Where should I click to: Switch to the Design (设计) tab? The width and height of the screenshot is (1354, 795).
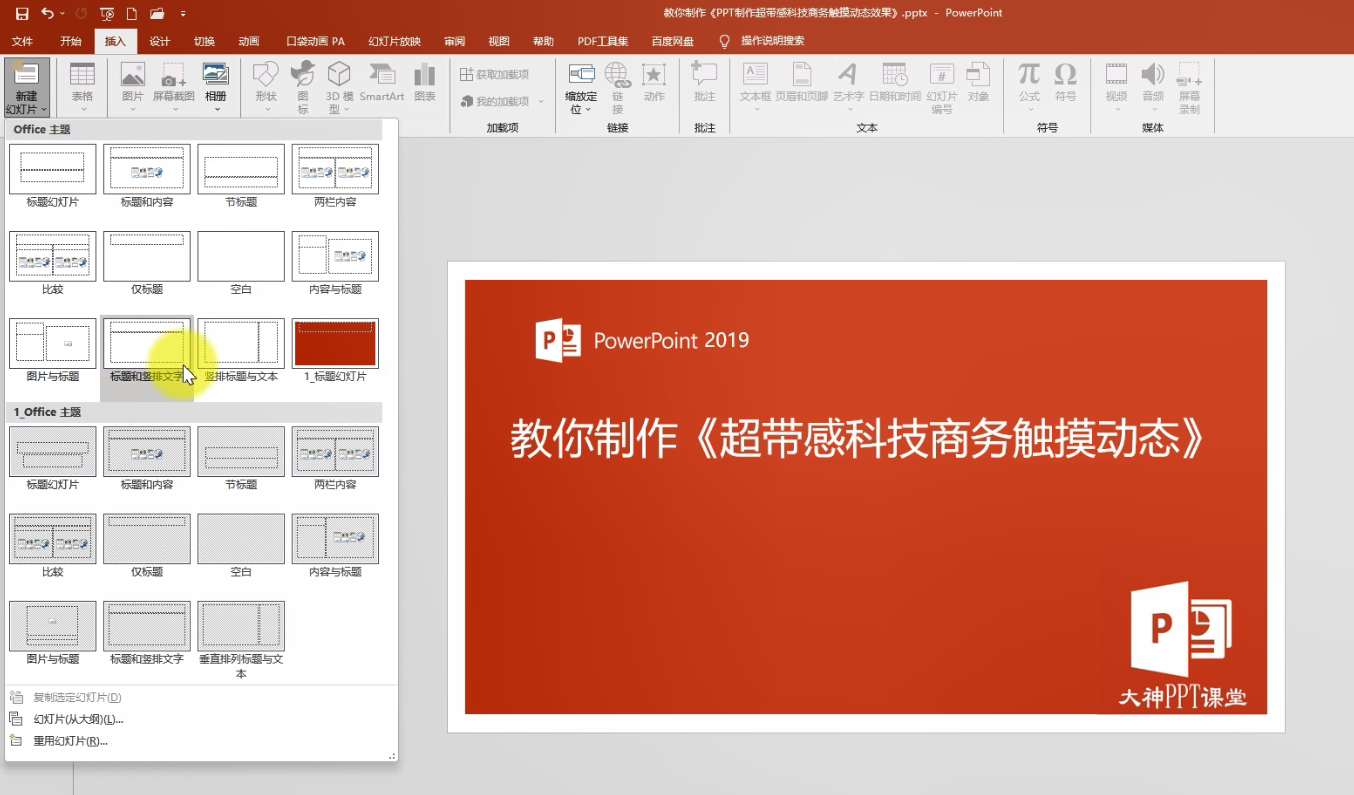(160, 41)
